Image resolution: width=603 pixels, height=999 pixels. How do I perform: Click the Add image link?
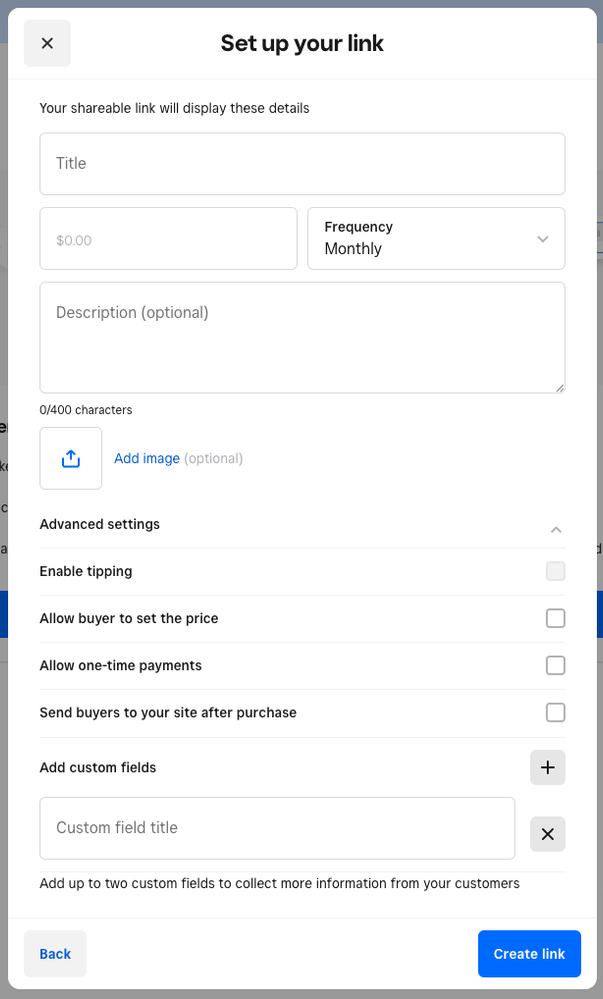point(147,458)
